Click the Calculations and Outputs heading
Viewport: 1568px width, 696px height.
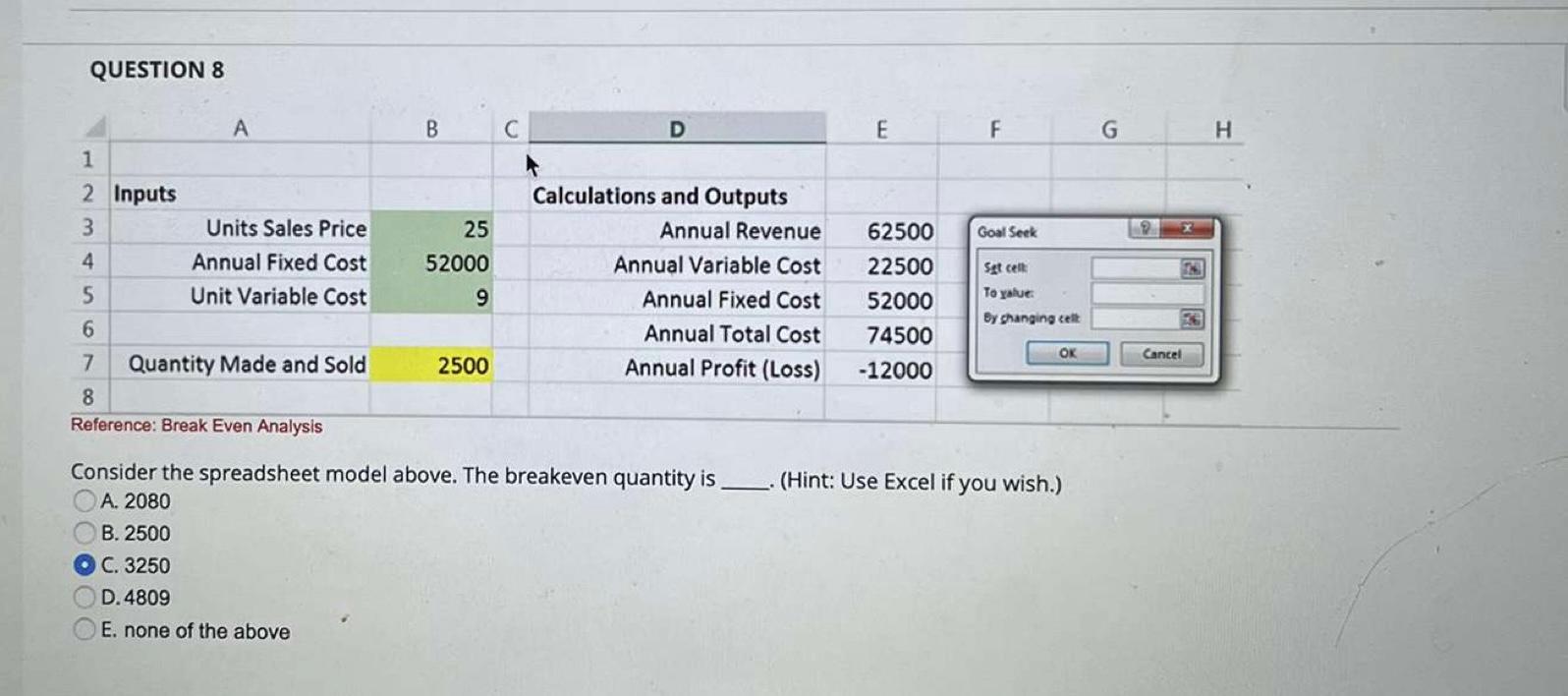click(659, 197)
